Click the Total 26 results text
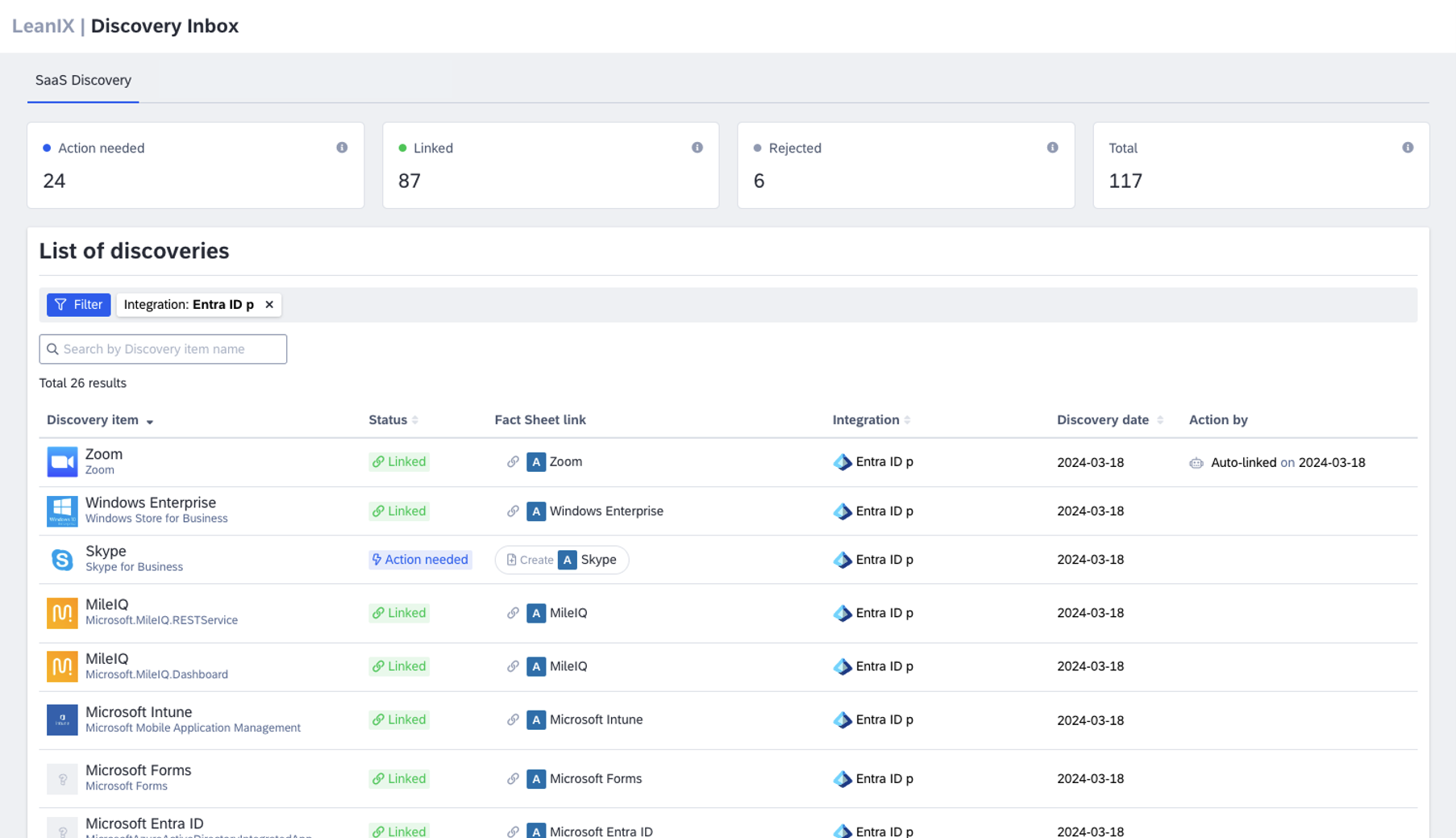 coord(82,383)
